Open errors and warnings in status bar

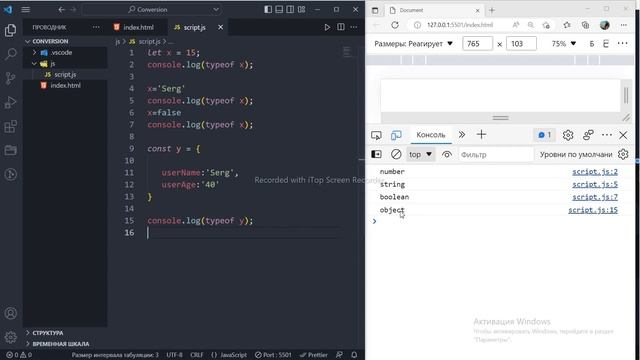coord(19,355)
